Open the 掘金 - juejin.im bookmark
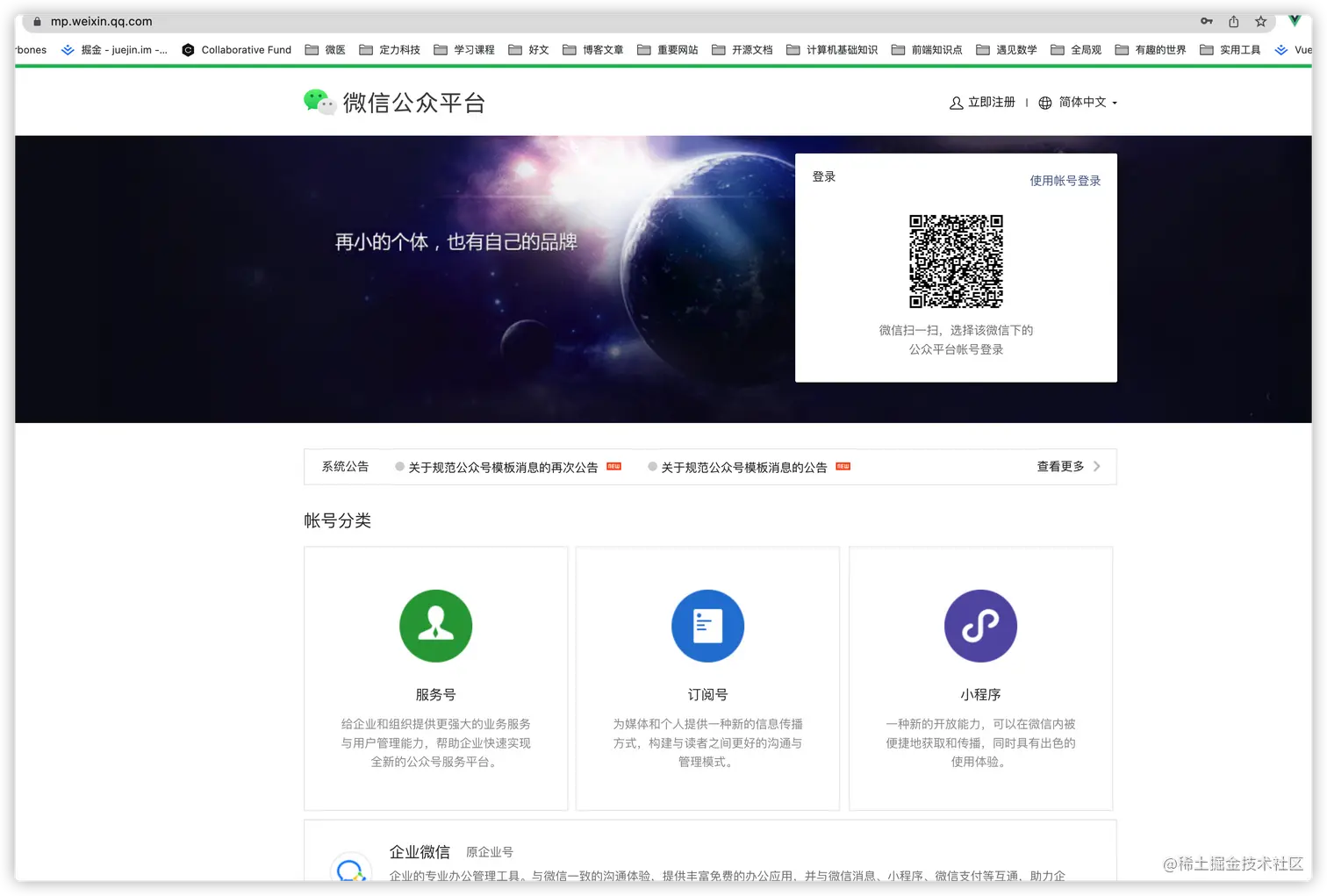 [114, 50]
